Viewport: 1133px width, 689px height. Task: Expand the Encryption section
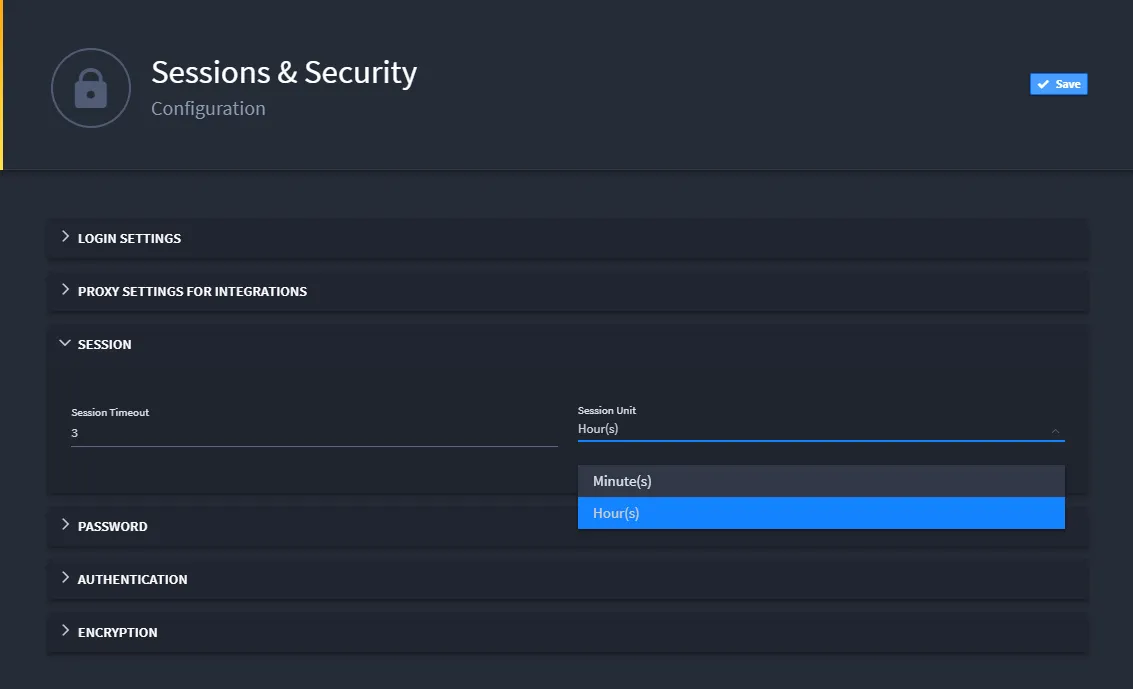(x=567, y=633)
